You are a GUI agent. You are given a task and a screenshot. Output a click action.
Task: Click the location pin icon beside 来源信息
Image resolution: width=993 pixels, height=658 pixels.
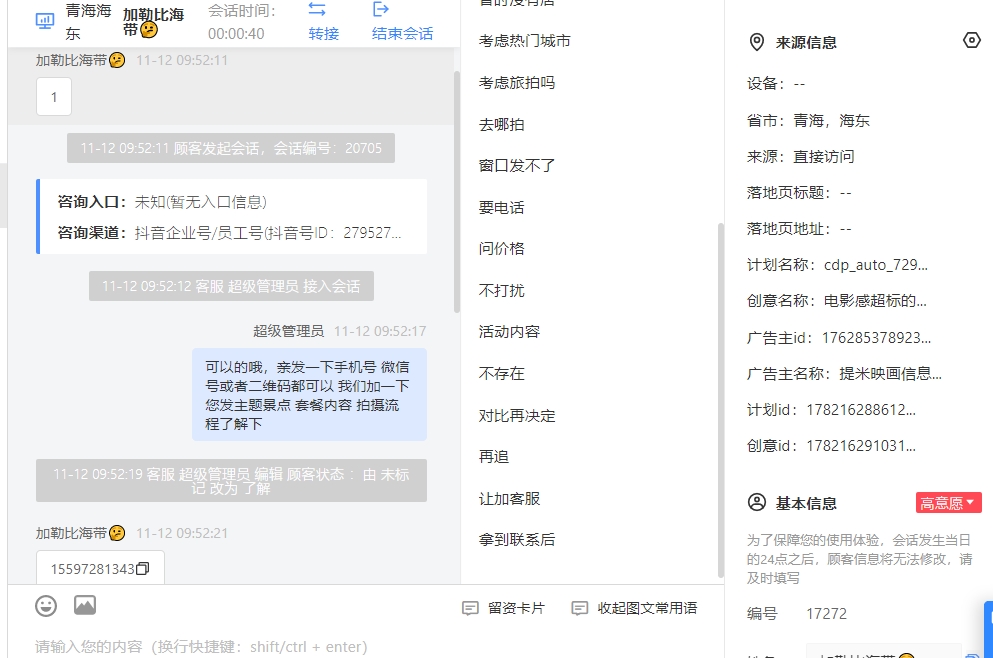pos(757,42)
